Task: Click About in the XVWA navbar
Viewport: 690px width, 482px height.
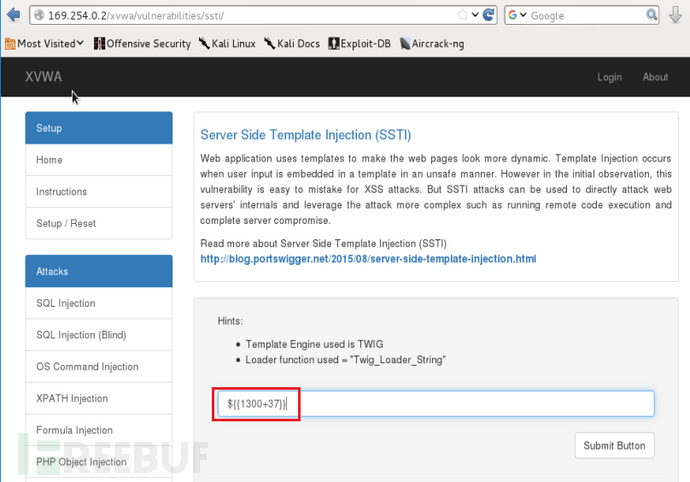Action: [655, 77]
